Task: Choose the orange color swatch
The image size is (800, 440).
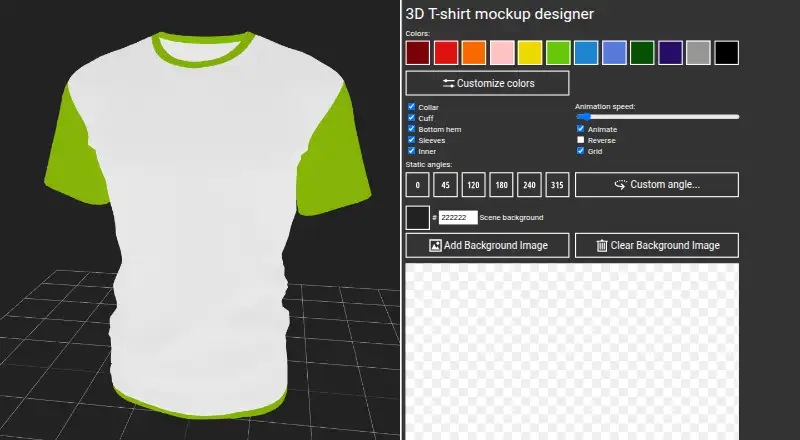Action: [474, 53]
